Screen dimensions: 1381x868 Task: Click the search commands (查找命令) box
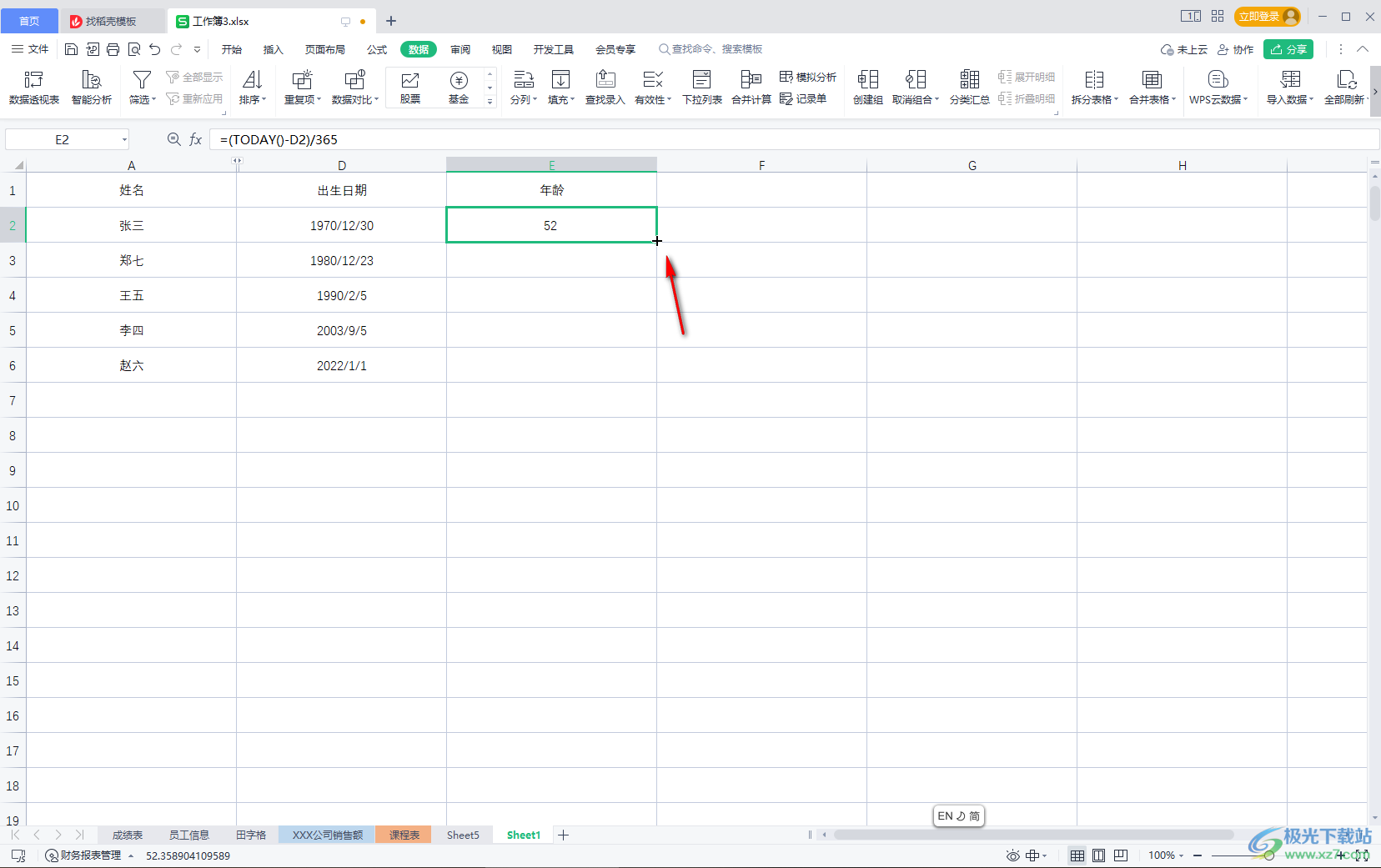pyautogui.click(x=711, y=49)
